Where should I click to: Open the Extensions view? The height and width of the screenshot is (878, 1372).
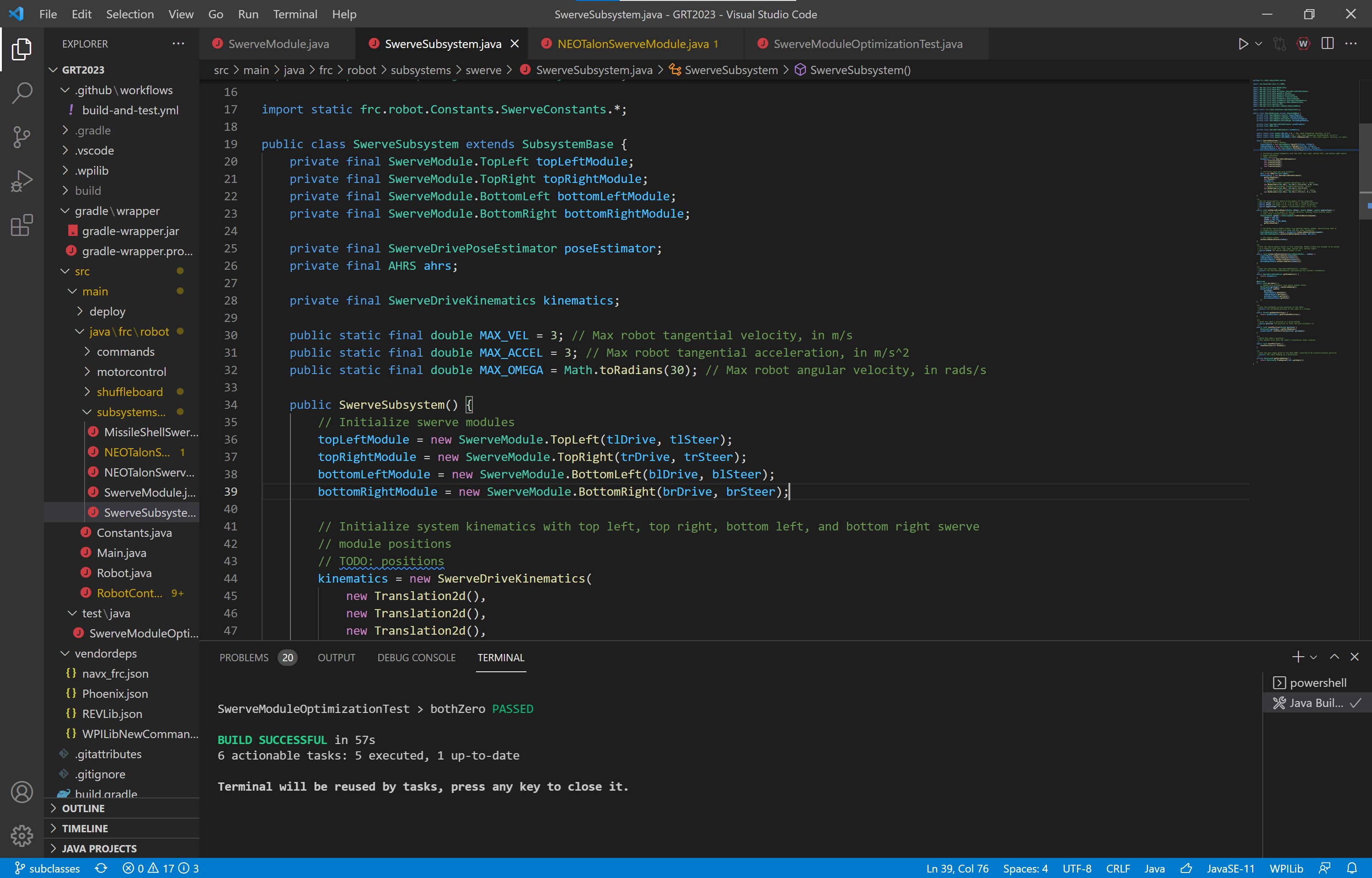click(21, 225)
